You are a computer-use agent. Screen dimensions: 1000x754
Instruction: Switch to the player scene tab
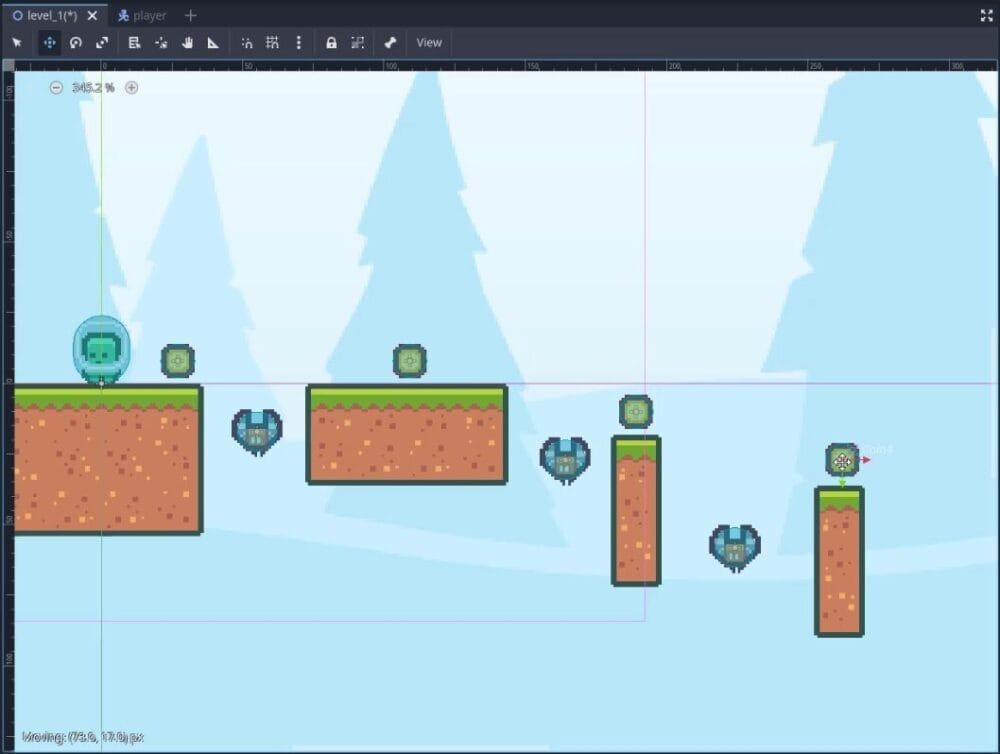point(142,15)
